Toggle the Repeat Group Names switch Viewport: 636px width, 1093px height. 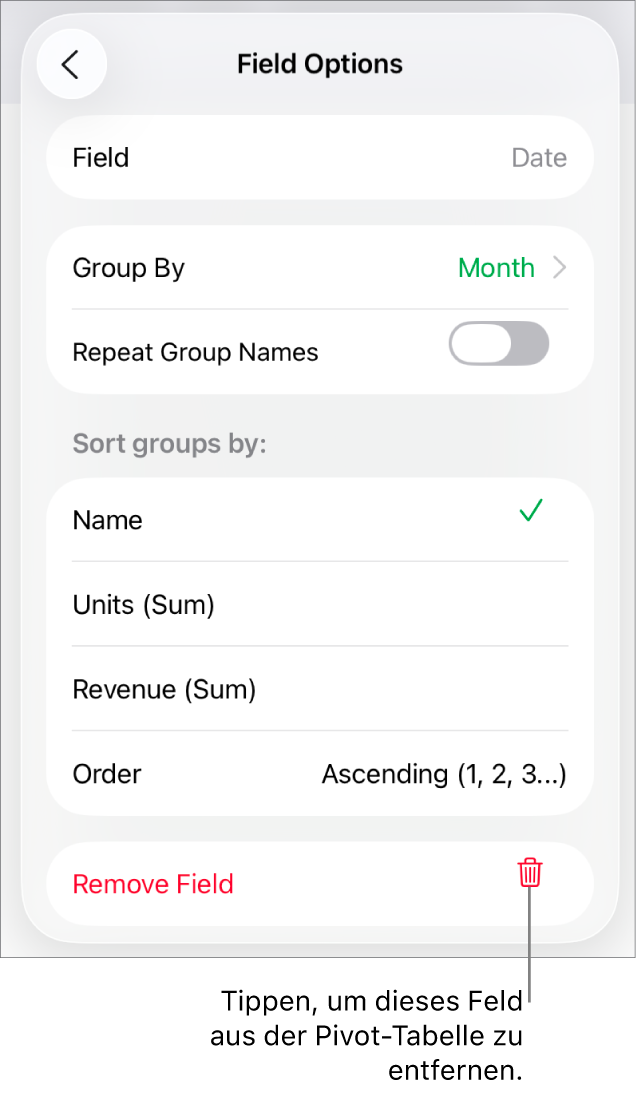499,344
